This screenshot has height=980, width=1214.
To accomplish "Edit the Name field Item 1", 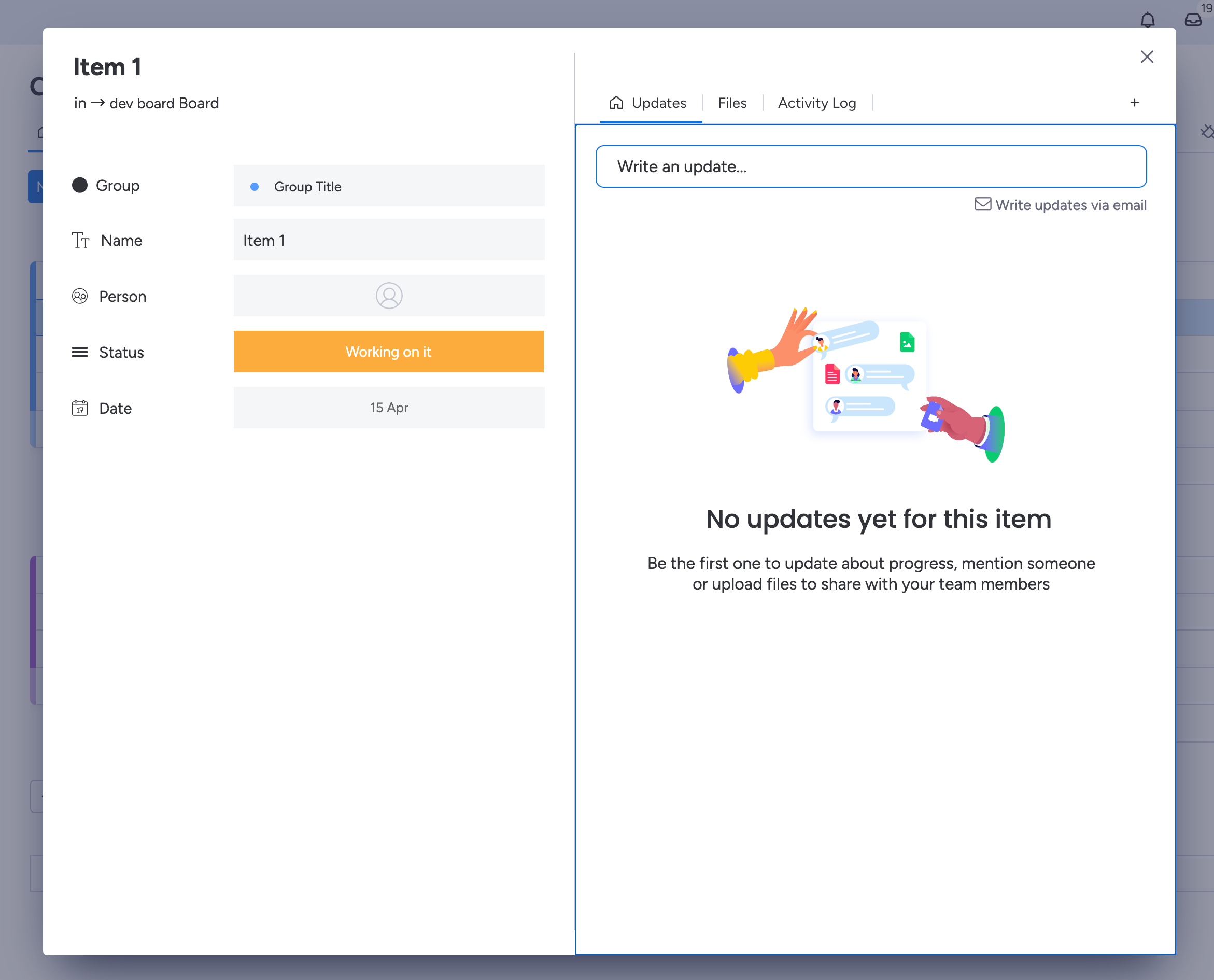I will pos(389,240).
